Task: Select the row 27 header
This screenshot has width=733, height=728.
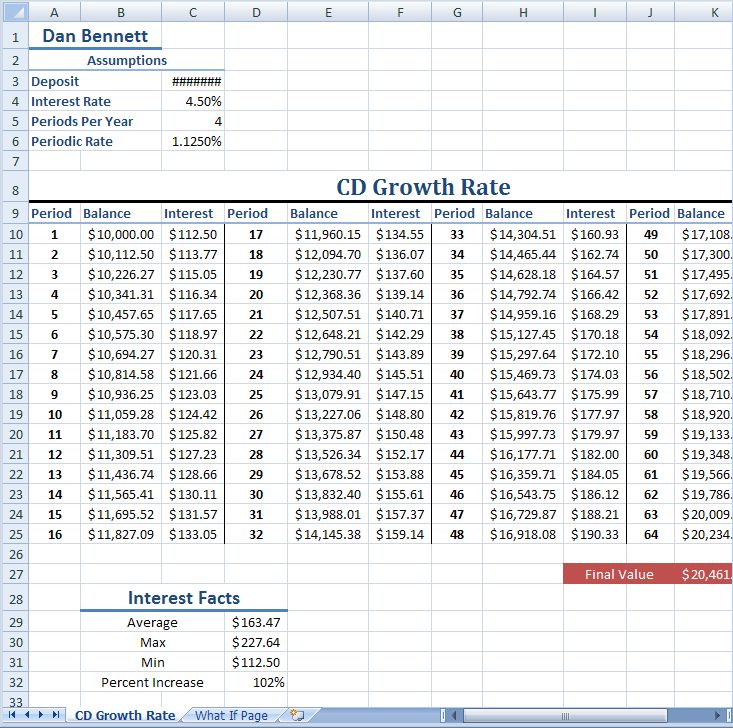Action: tap(14, 574)
